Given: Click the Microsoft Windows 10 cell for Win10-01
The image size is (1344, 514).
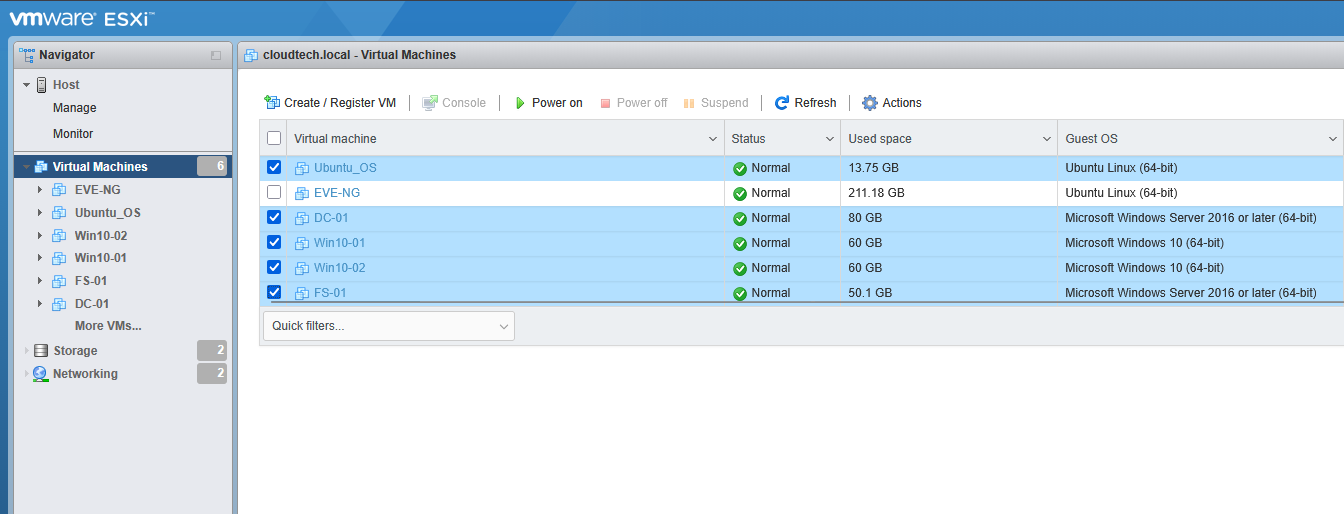Looking at the screenshot, I should pyautogui.click(x=1200, y=243).
